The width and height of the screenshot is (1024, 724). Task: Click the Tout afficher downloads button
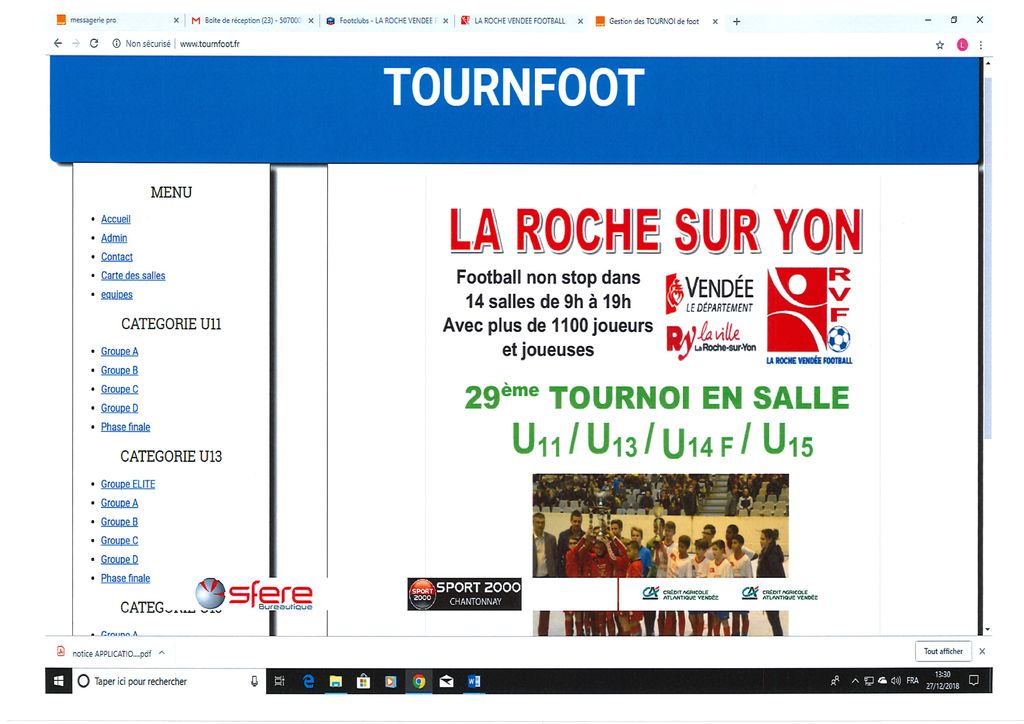943,651
